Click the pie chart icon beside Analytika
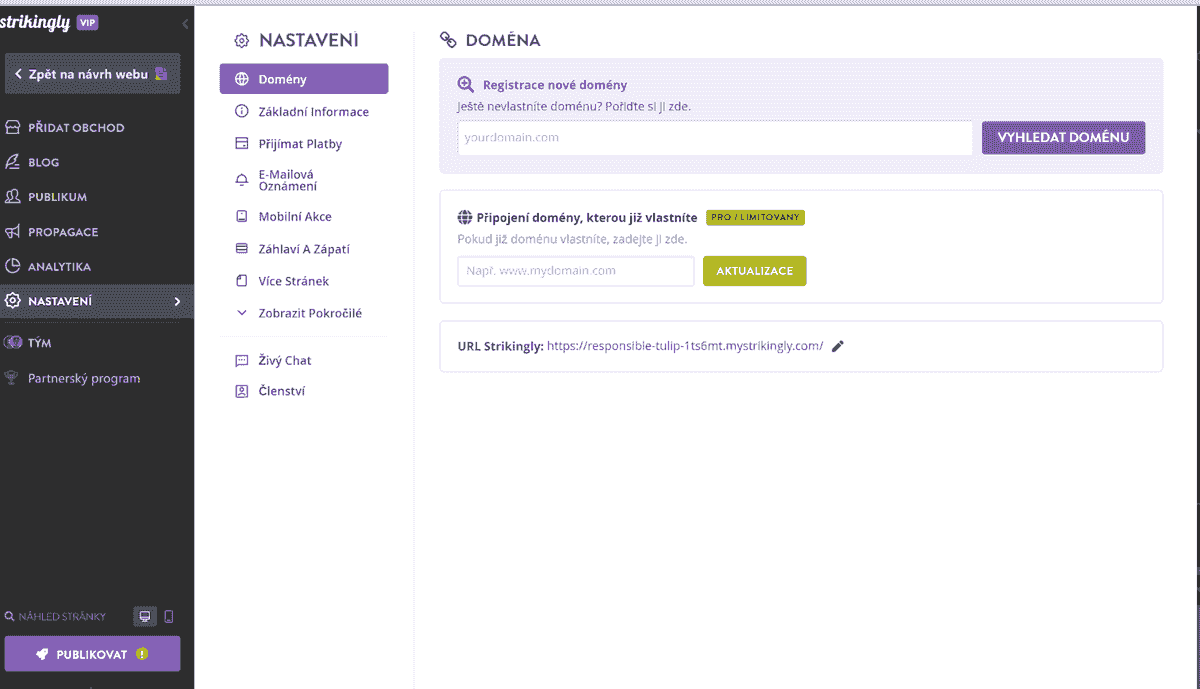The height and width of the screenshot is (689, 1200). point(12,267)
